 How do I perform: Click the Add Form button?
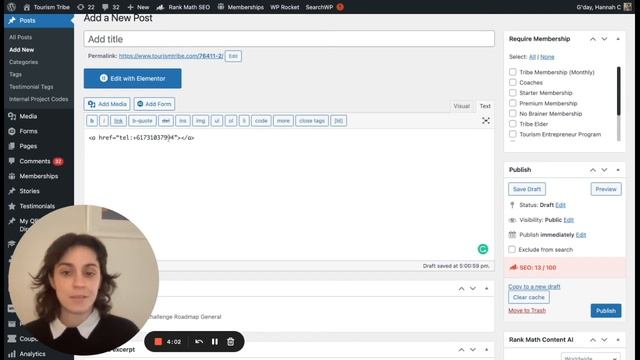pos(154,104)
